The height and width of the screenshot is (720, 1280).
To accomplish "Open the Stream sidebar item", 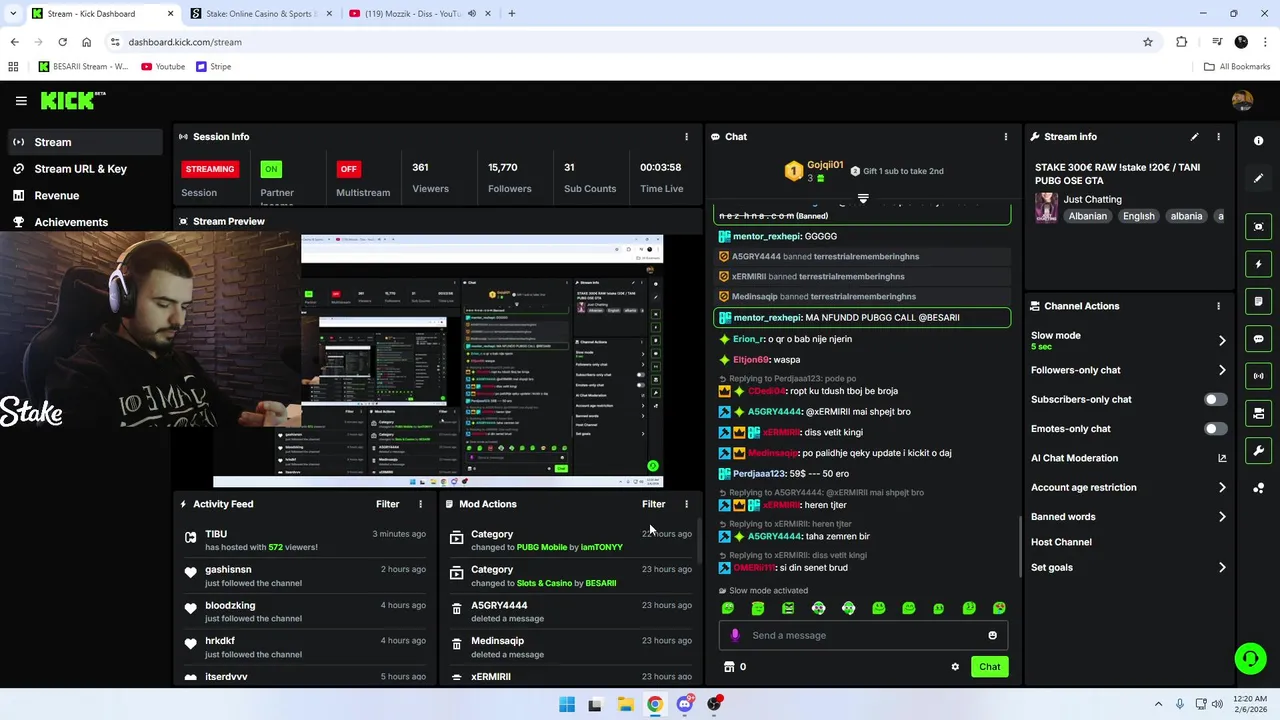I will tap(84, 142).
